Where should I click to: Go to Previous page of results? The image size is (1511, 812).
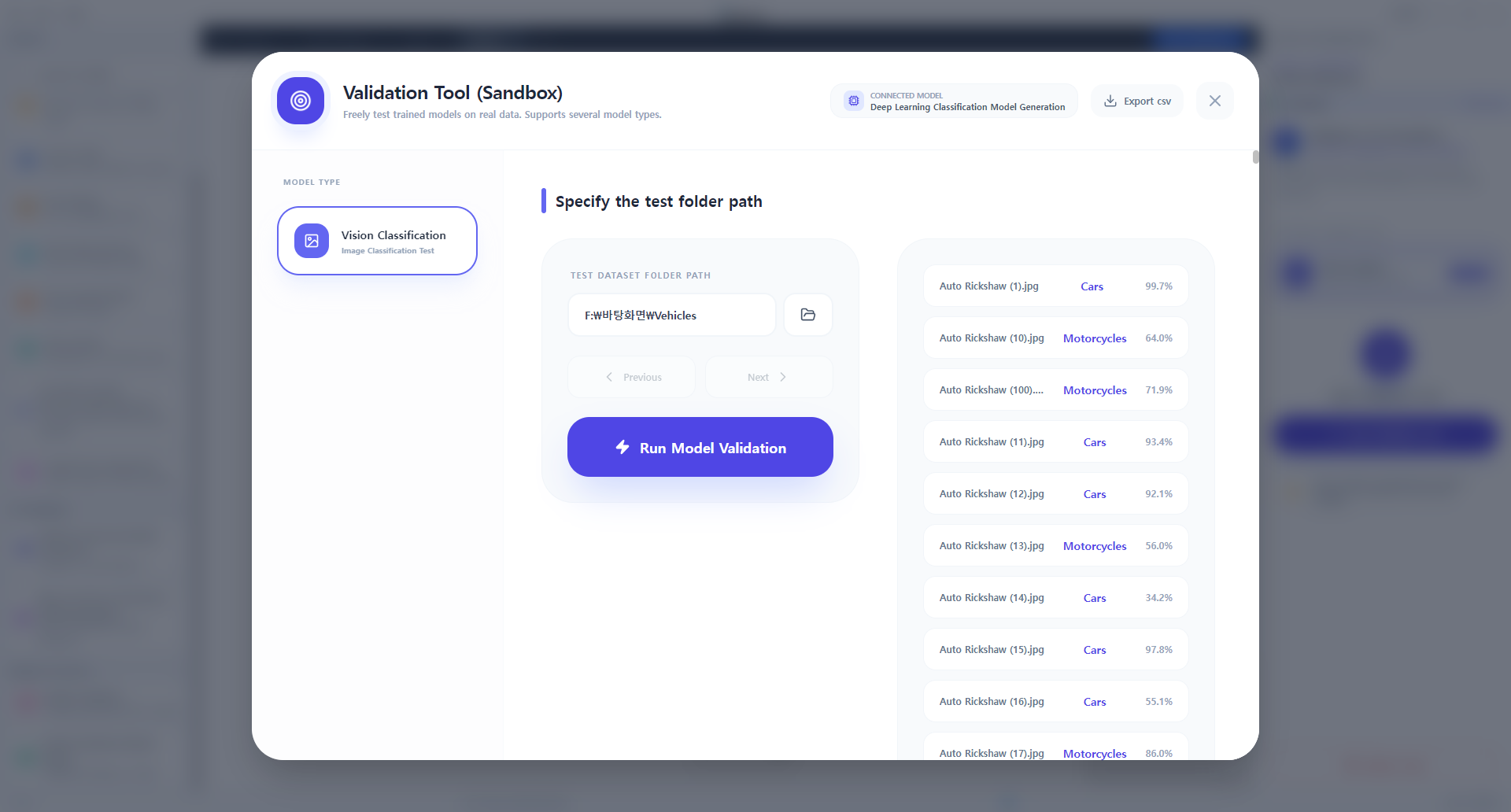(x=632, y=377)
